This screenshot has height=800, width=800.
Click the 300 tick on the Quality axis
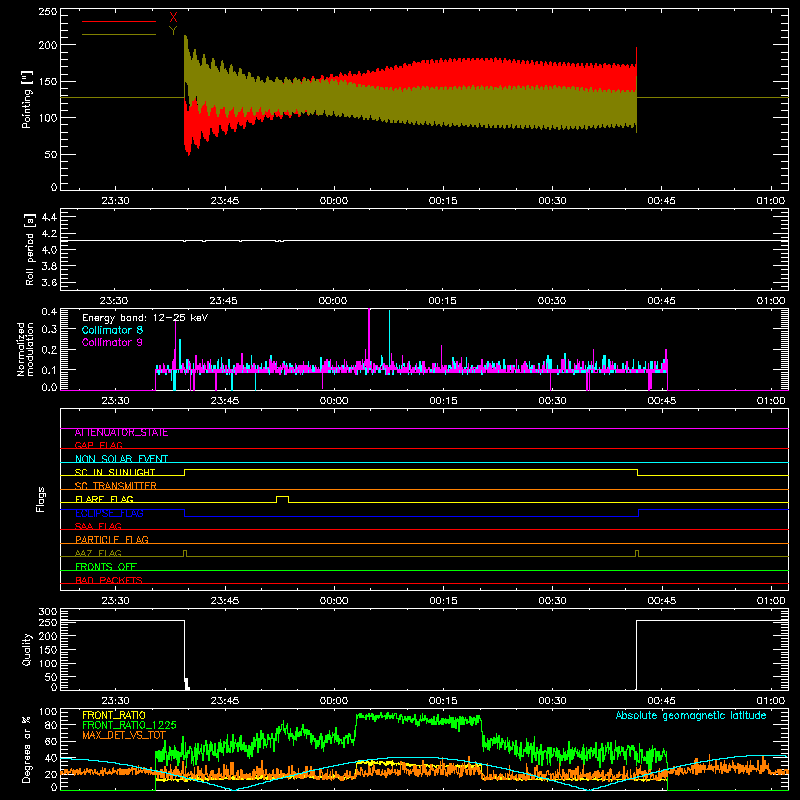tap(47, 612)
